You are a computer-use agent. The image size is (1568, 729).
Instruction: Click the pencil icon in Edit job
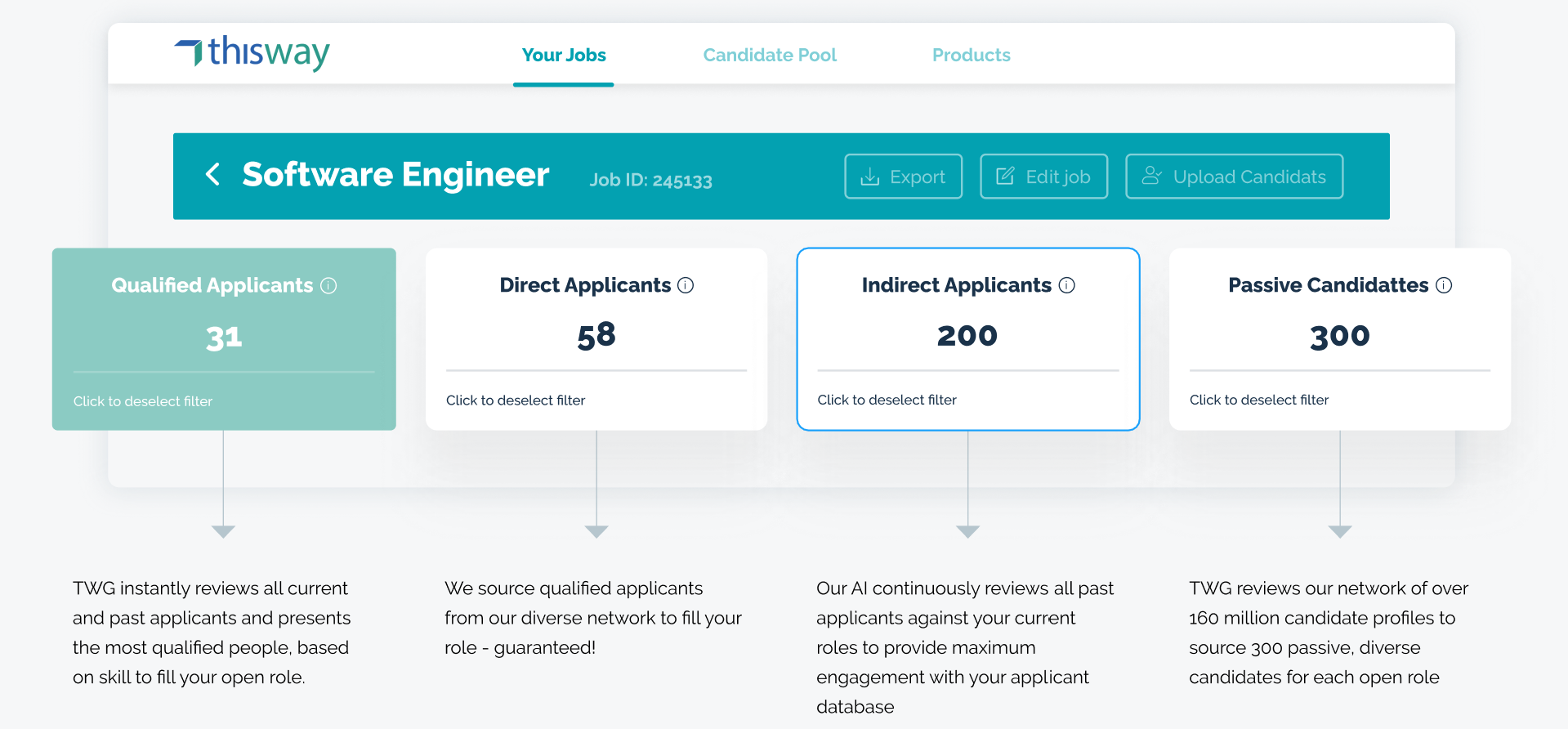pos(1005,176)
